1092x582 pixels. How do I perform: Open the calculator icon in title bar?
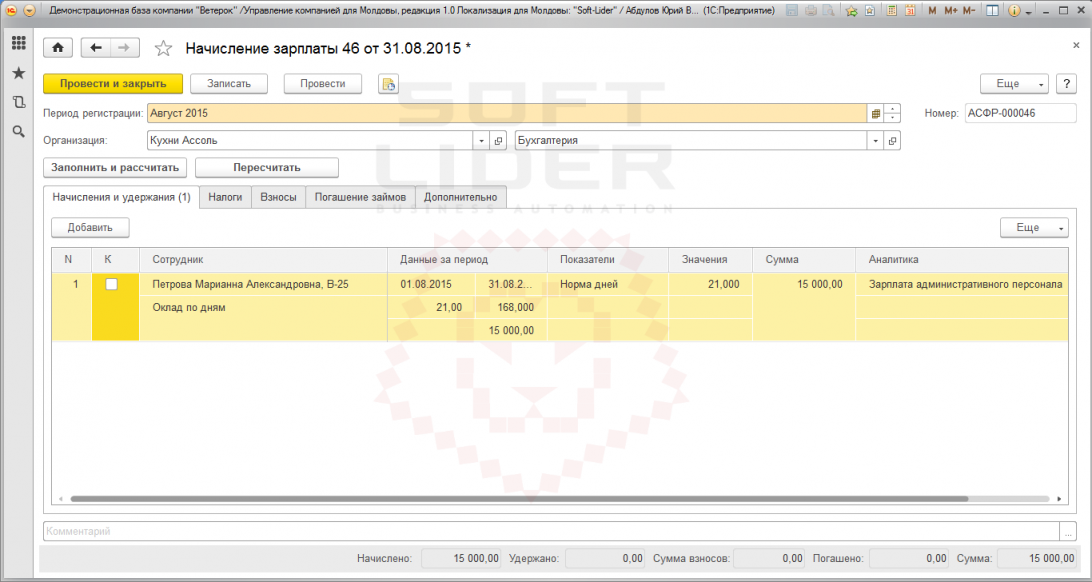[x=891, y=10]
